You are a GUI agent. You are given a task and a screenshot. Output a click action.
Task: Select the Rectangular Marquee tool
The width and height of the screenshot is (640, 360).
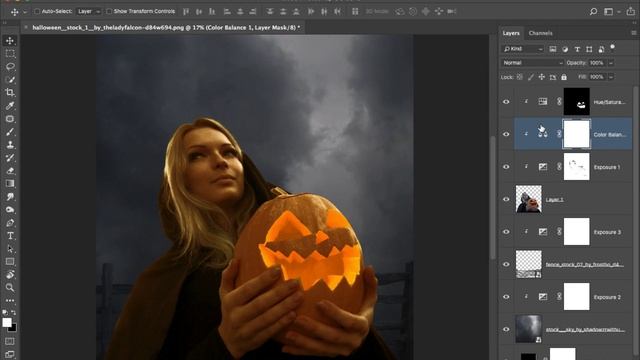10,53
